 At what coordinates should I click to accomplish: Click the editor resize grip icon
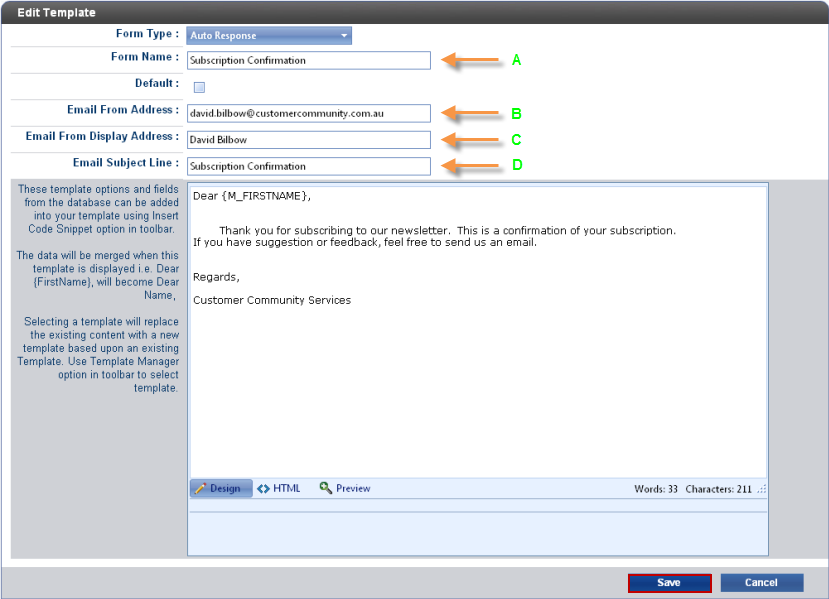tap(761, 490)
